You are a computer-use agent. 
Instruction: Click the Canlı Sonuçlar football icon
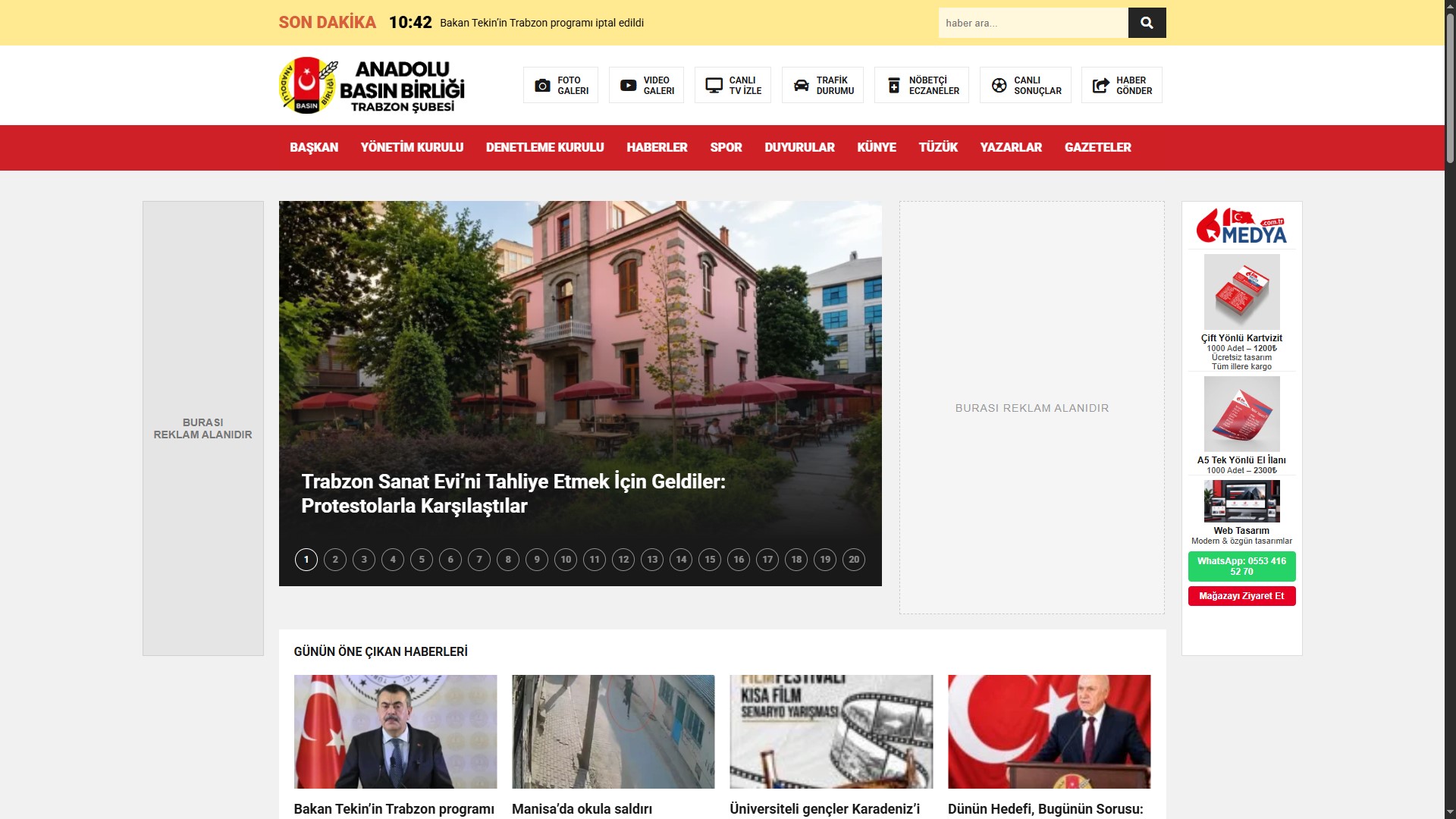pos(999,86)
